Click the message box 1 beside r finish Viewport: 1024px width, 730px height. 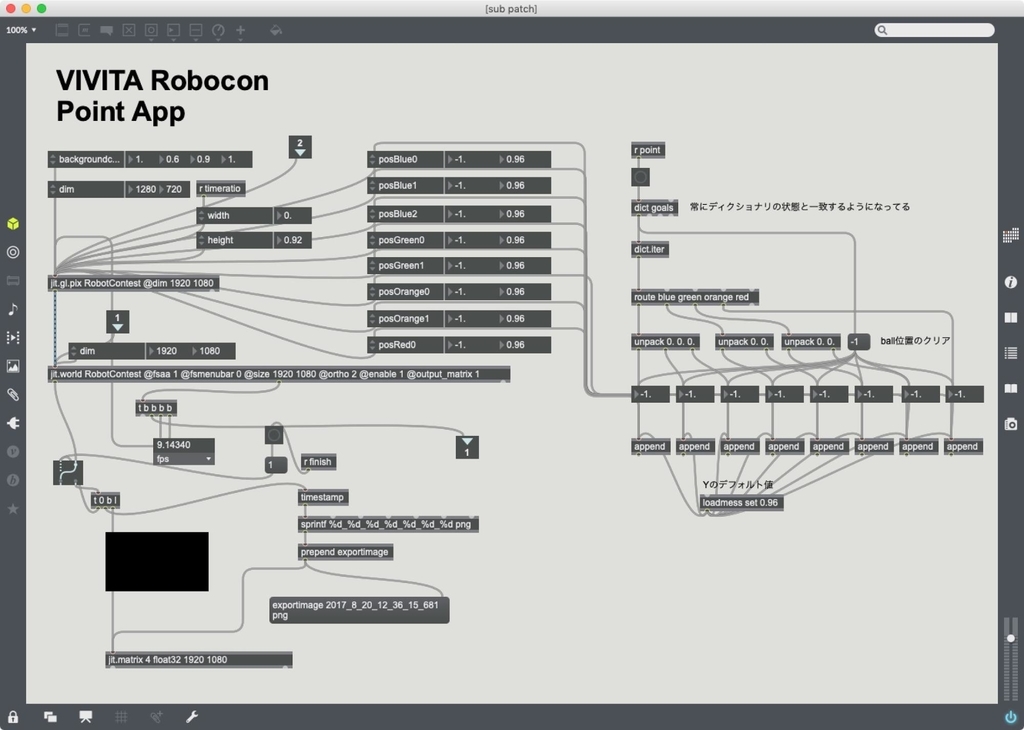(276, 465)
